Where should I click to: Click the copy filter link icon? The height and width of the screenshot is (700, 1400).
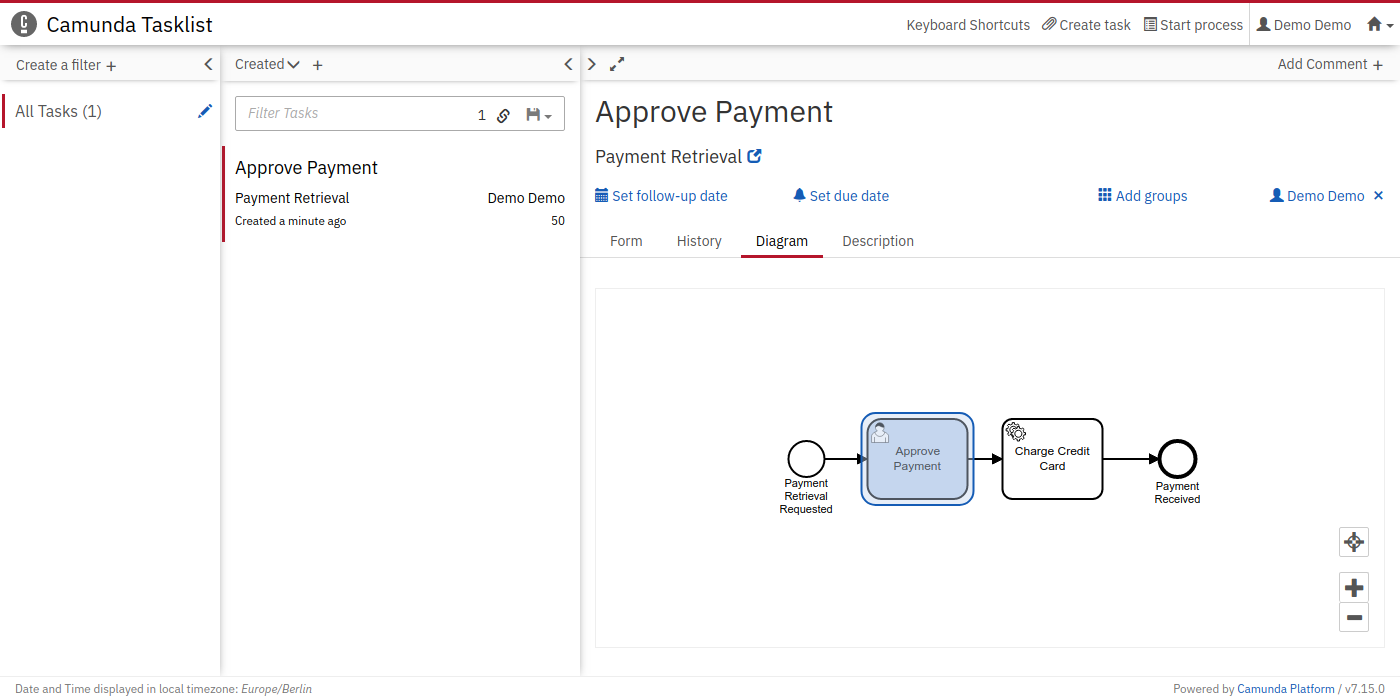click(x=504, y=115)
